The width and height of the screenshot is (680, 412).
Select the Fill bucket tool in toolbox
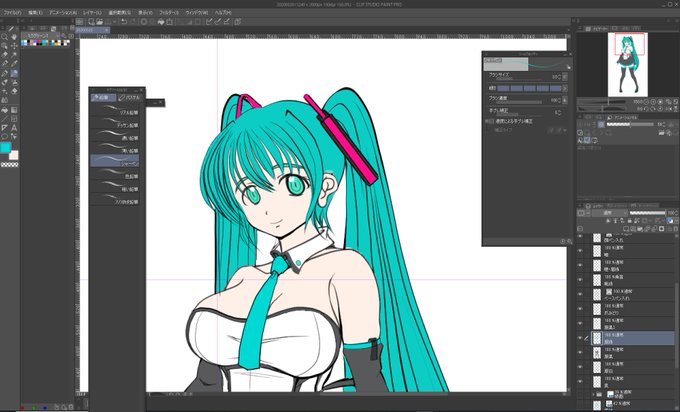click(4, 110)
